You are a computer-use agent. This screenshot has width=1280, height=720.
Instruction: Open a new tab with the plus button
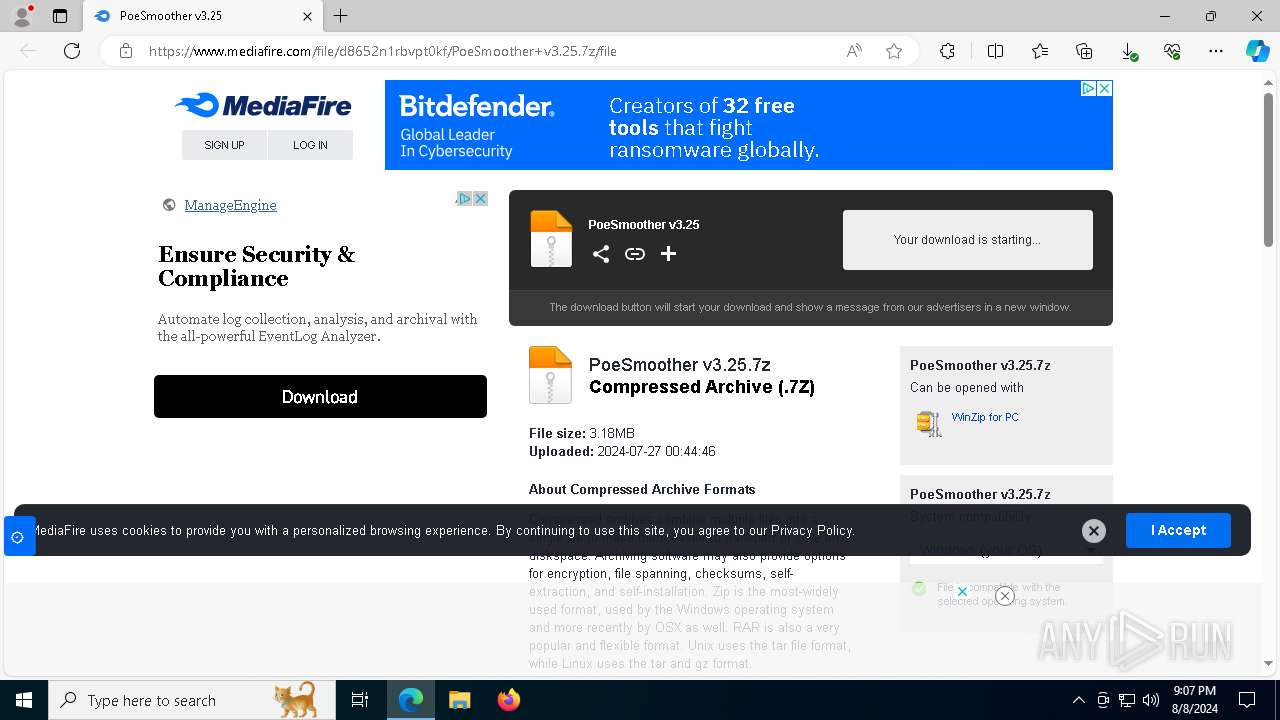click(x=341, y=16)
